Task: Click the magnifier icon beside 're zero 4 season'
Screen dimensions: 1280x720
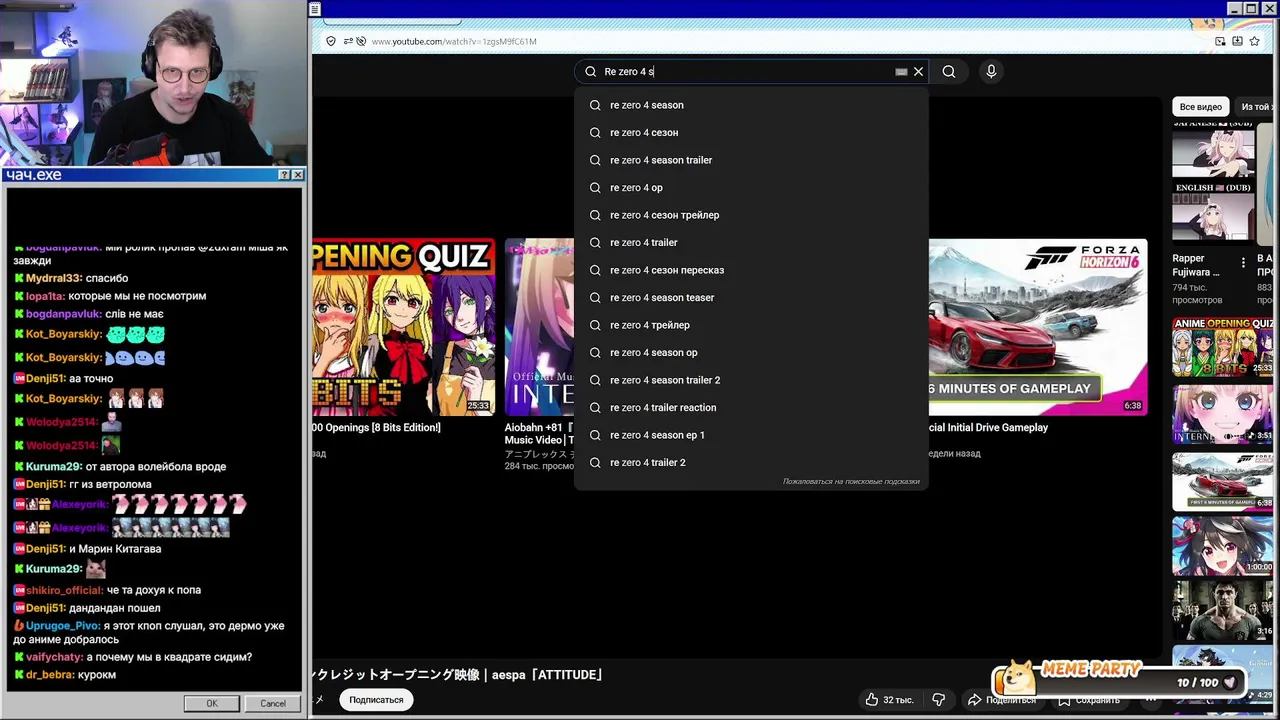Action: pos(595,105)
